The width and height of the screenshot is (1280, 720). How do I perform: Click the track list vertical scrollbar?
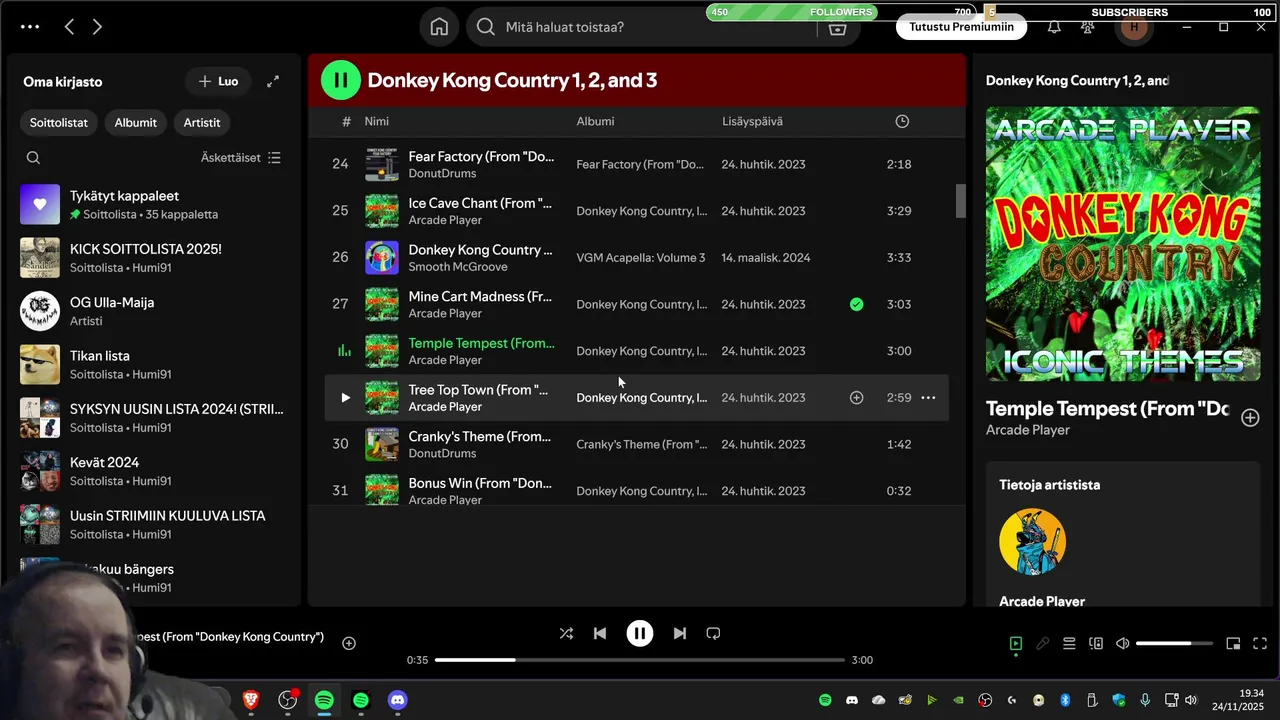[961, 200]
